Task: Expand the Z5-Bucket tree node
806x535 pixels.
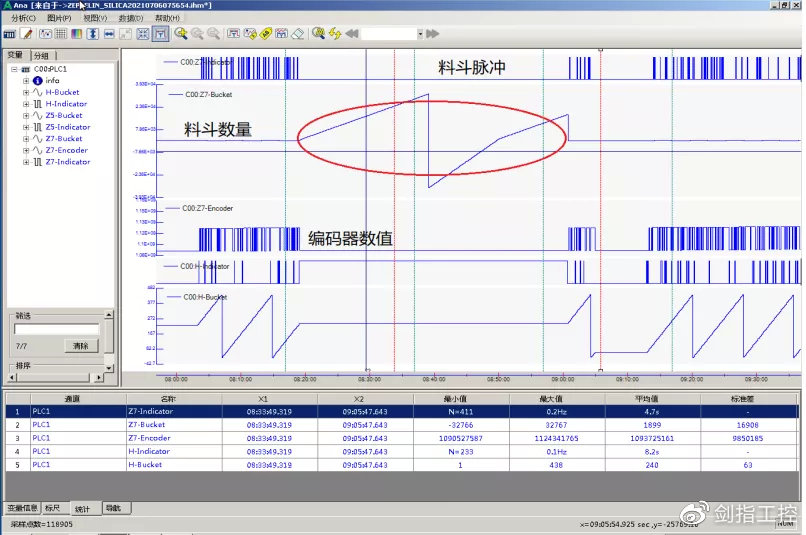Action: (x=26, y=116)
